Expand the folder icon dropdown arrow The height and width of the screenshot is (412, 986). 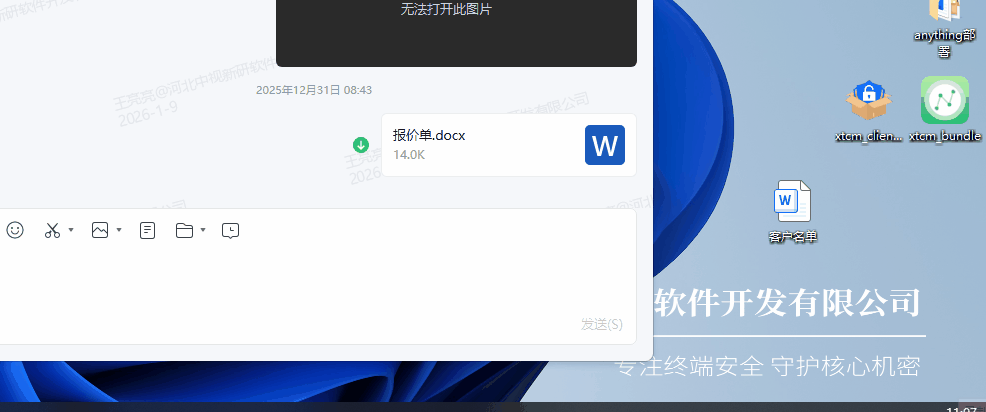pos(202,230)
